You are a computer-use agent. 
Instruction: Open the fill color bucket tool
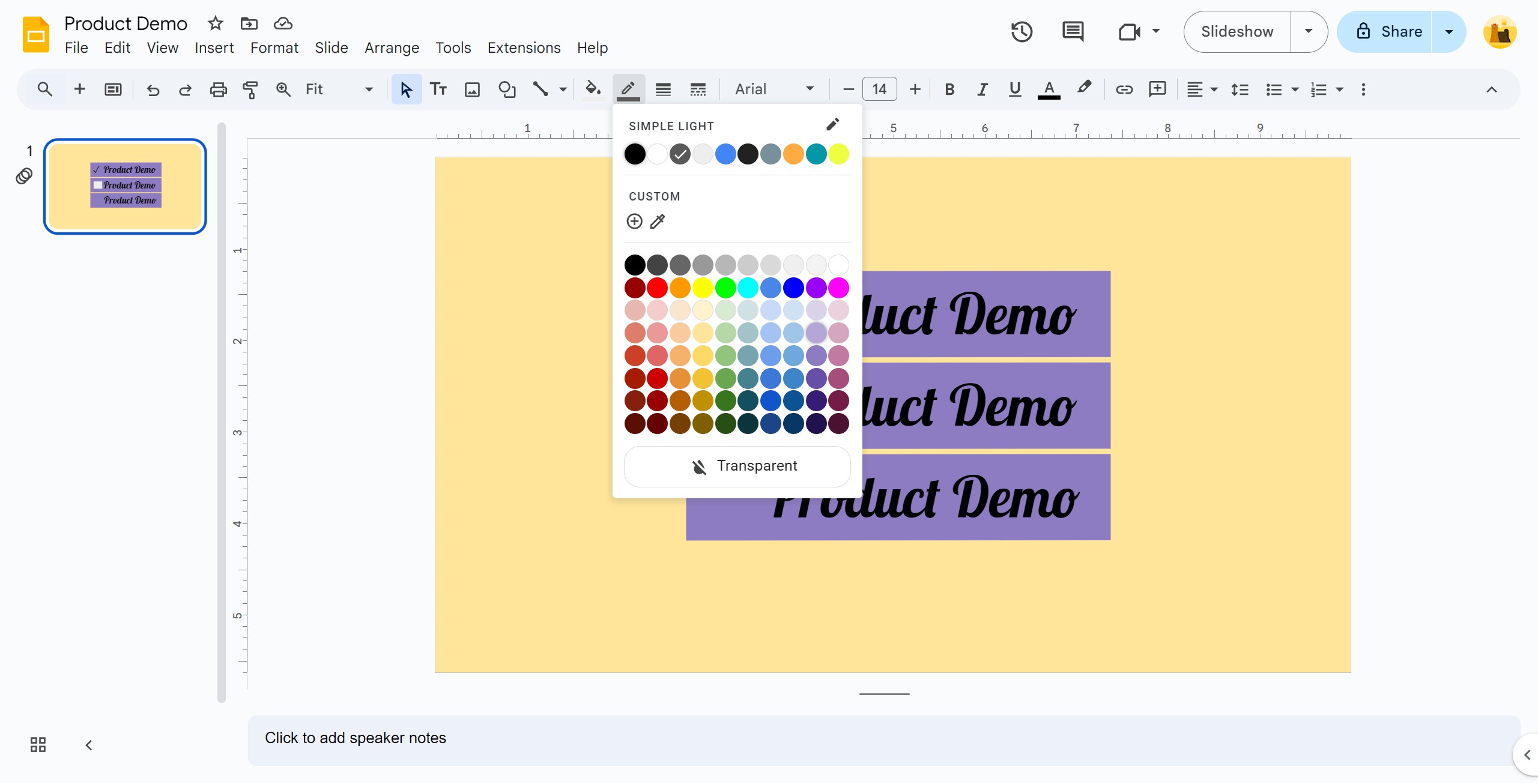[x=593, y=89]
